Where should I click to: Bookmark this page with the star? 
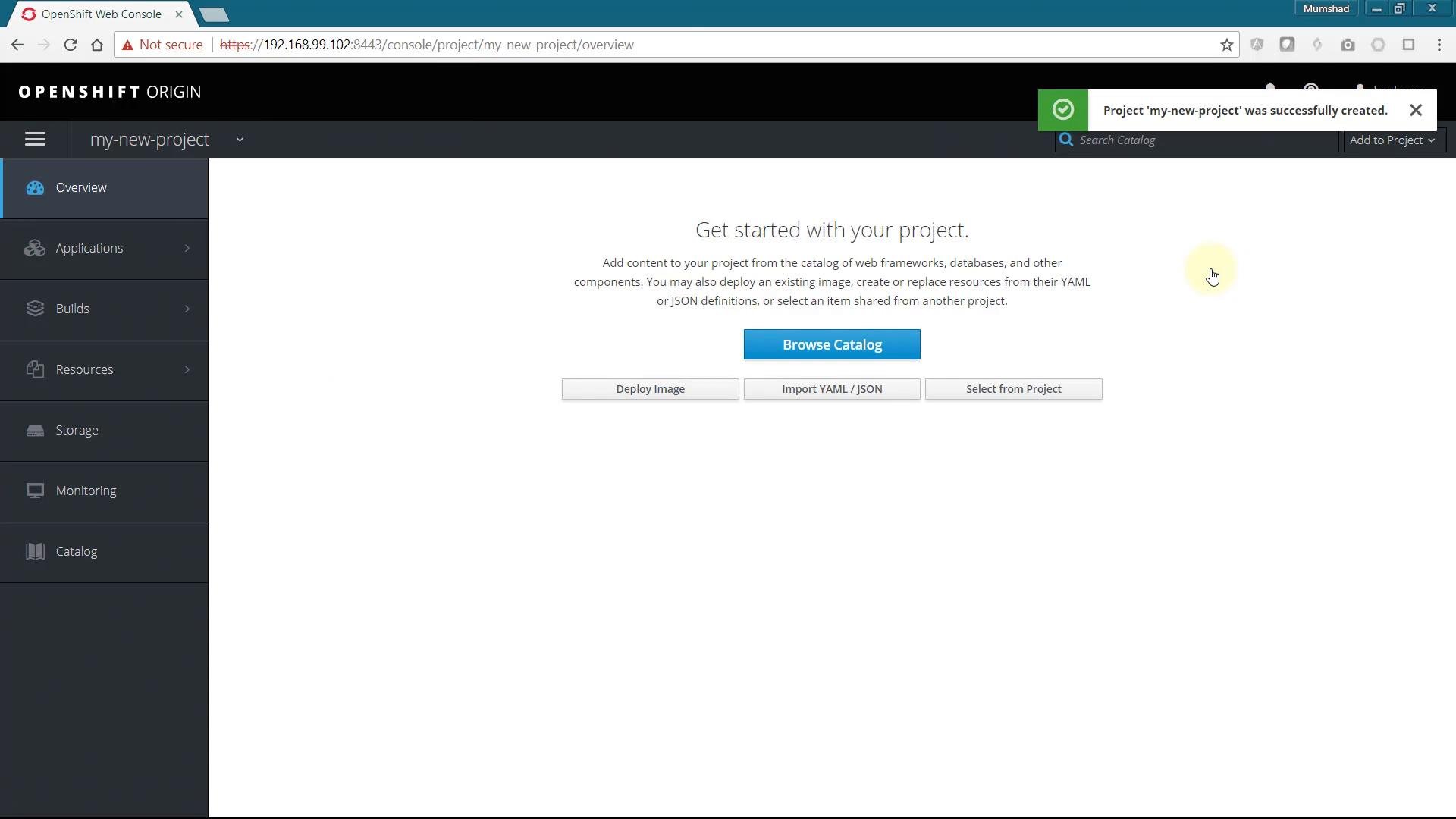click(x=1227, y=45)
